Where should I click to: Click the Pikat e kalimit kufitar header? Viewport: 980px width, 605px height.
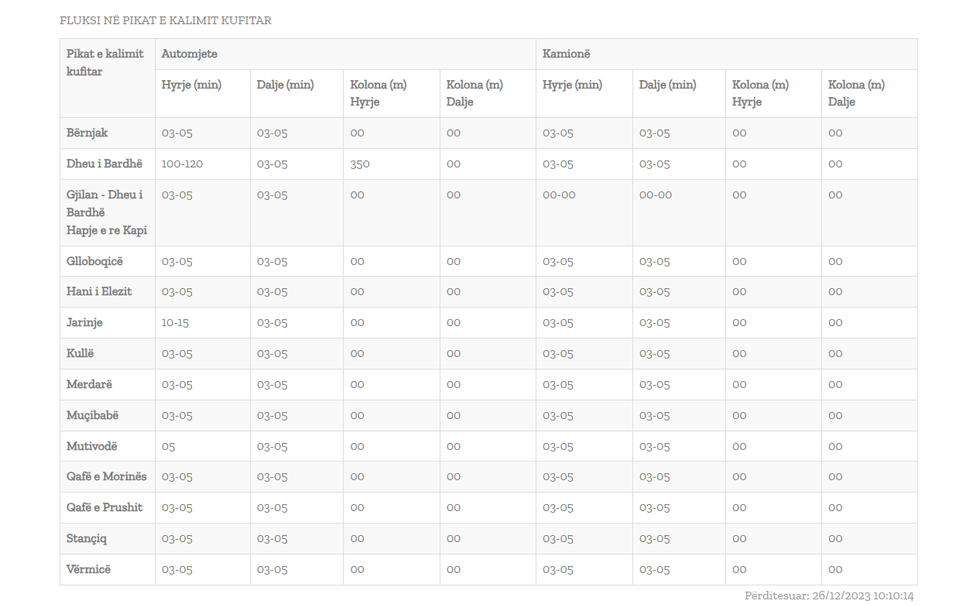(x=105, y=63)
